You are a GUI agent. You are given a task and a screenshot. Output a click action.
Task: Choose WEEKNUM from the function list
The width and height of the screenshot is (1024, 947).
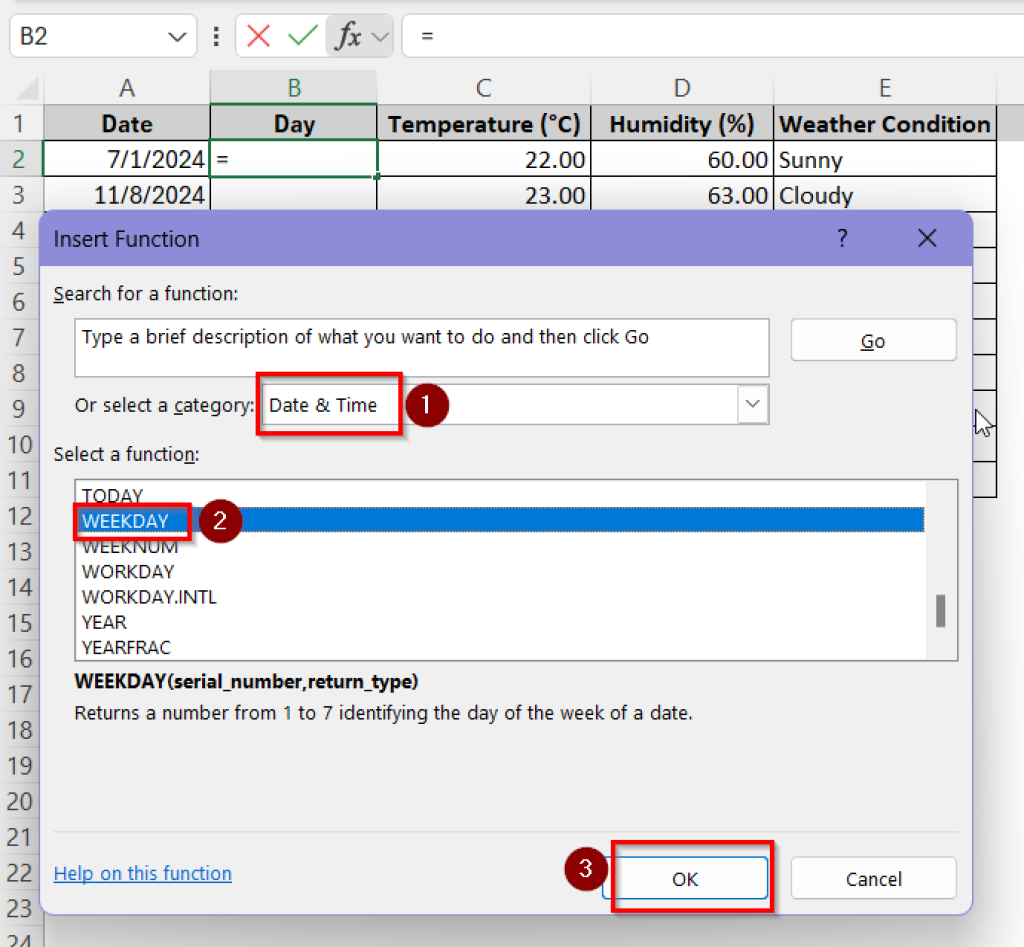click(130, 547)
